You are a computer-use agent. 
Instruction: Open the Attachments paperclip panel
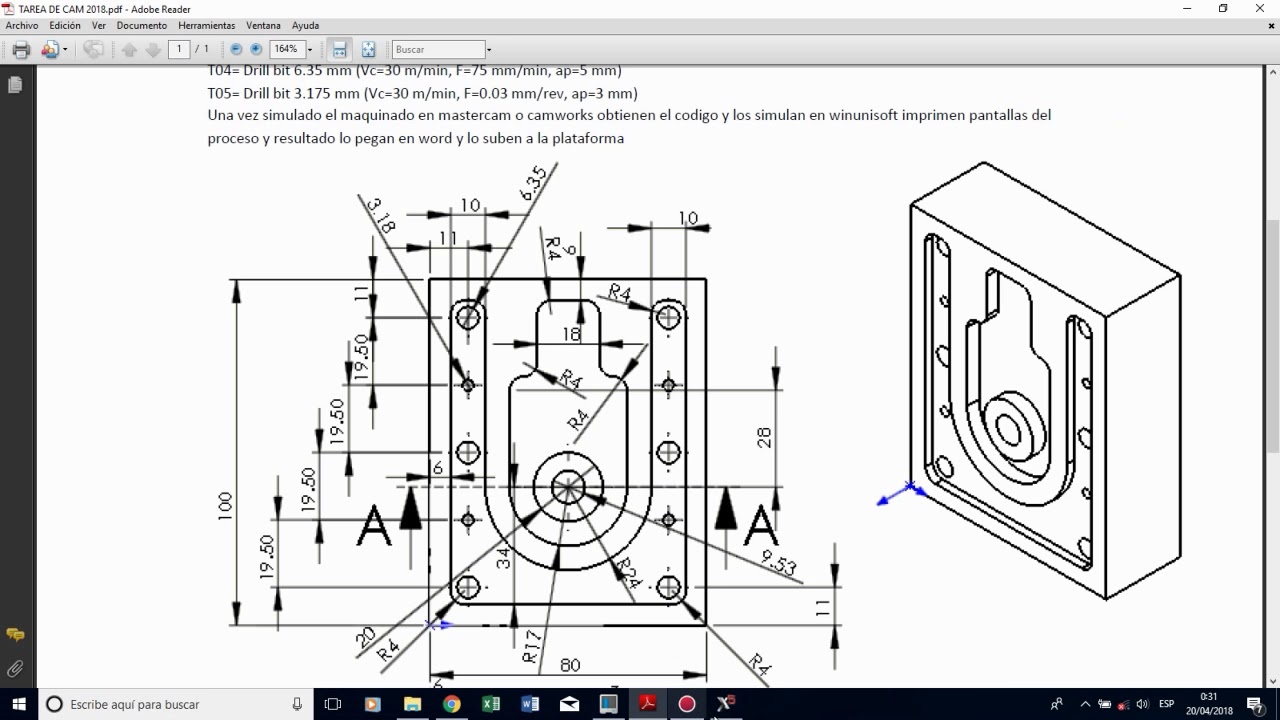[15, 669]
